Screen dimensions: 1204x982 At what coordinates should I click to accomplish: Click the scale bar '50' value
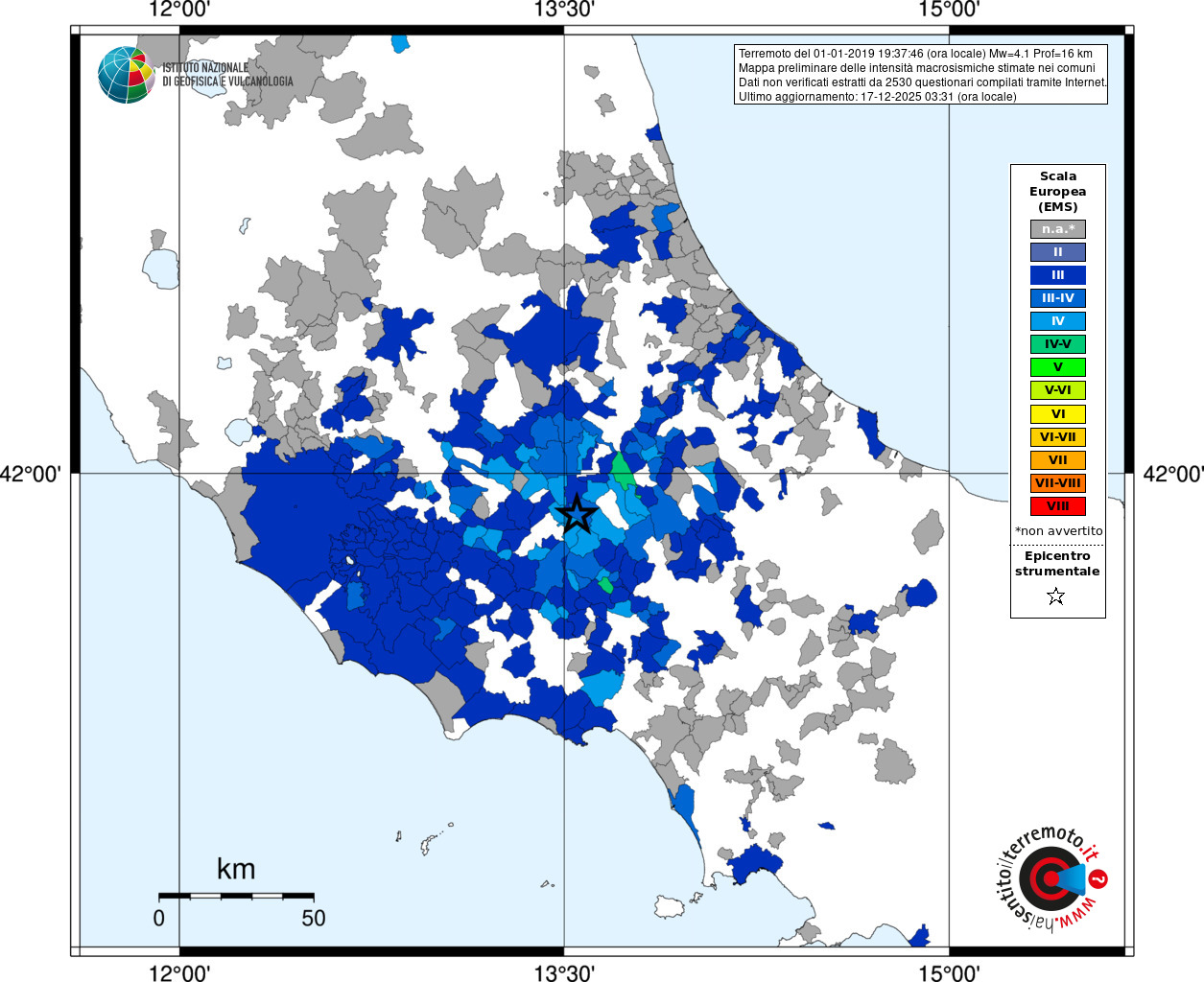coord(314,918)
